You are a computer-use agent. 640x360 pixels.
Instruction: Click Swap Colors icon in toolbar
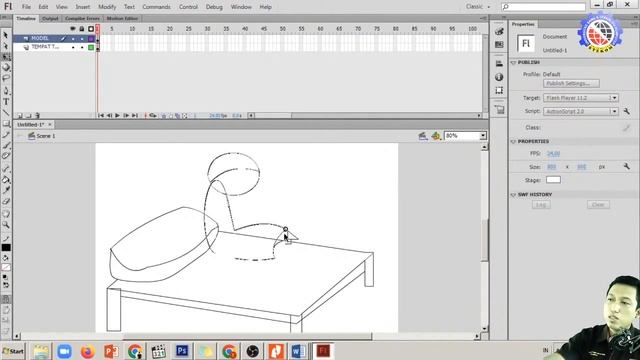(x=6, y=285)
